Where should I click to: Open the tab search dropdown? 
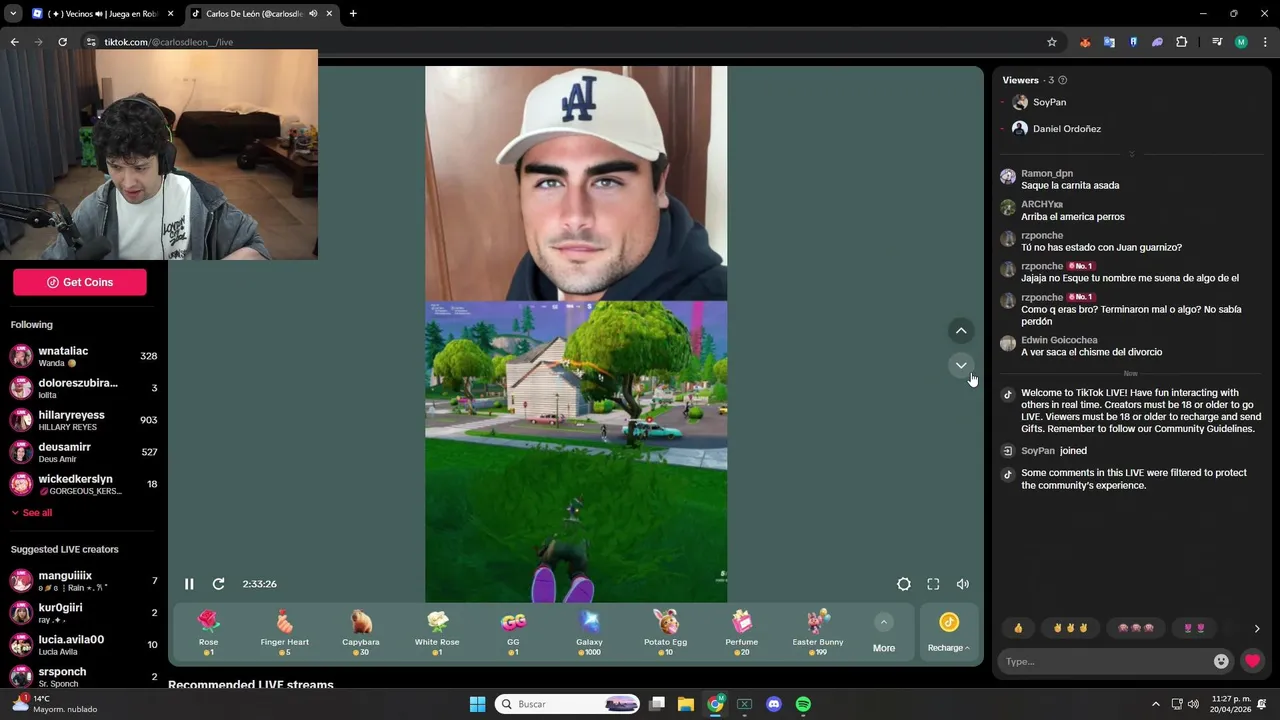click(x=13, y=14)
